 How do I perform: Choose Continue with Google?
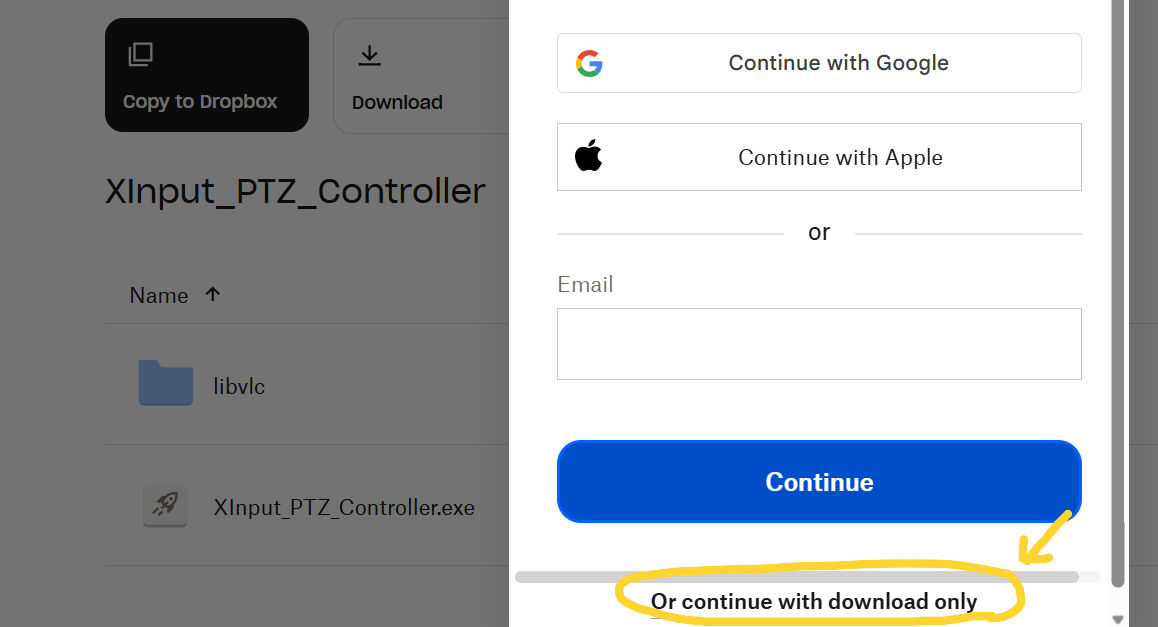819,63
